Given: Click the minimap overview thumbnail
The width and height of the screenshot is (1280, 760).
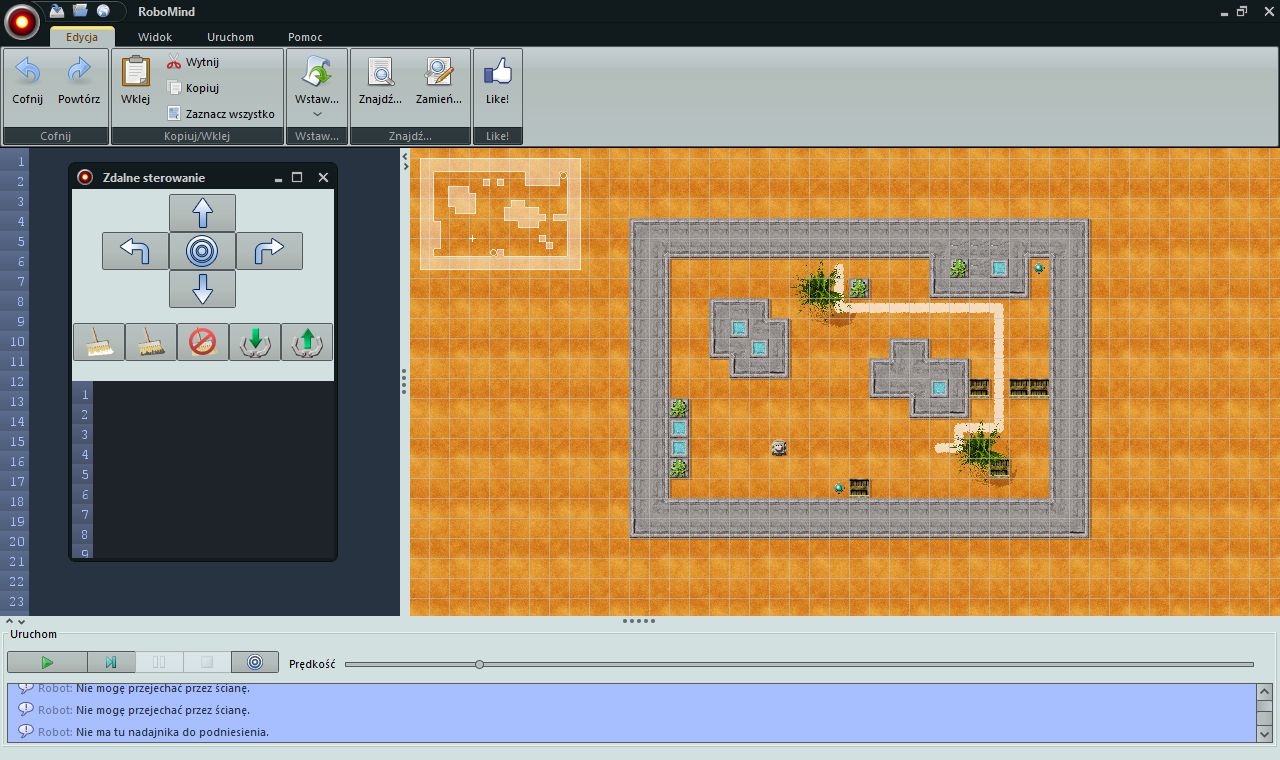Looking at the screenshot, I should [x=500, y=213].
